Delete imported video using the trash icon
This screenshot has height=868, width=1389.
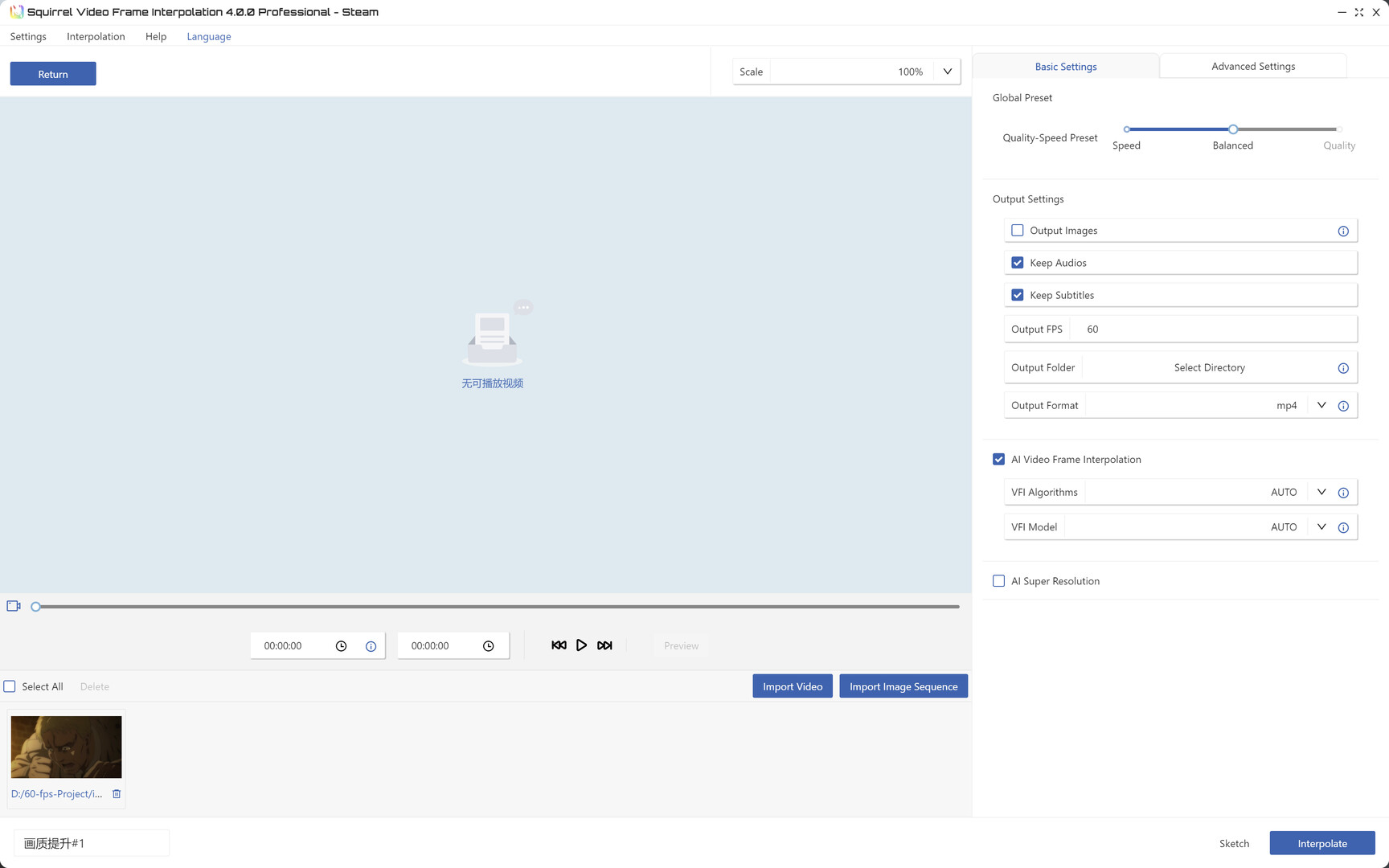click(x=117, y=794)
